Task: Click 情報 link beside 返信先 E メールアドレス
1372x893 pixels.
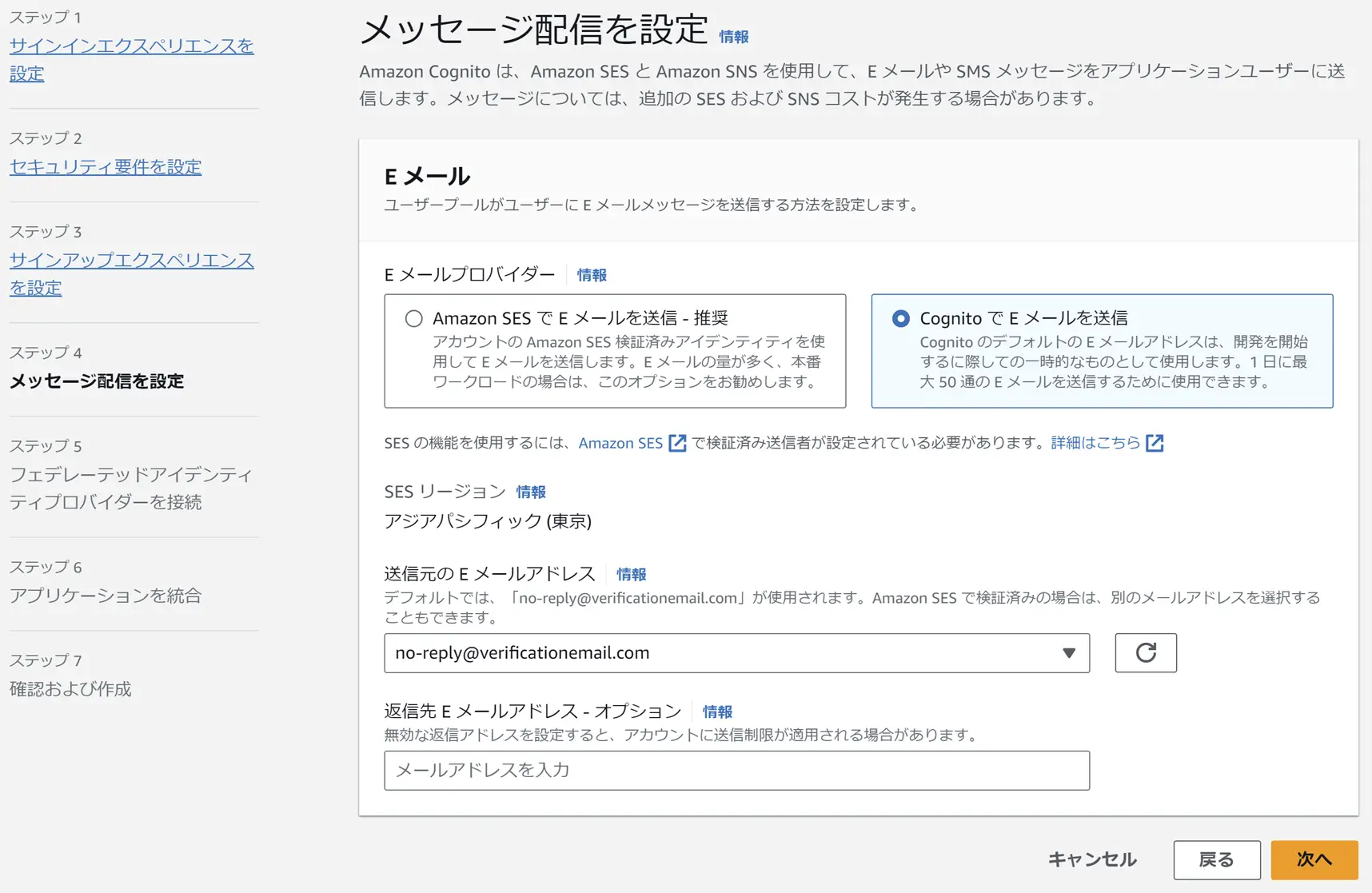Action: click(x=717, y=712)
